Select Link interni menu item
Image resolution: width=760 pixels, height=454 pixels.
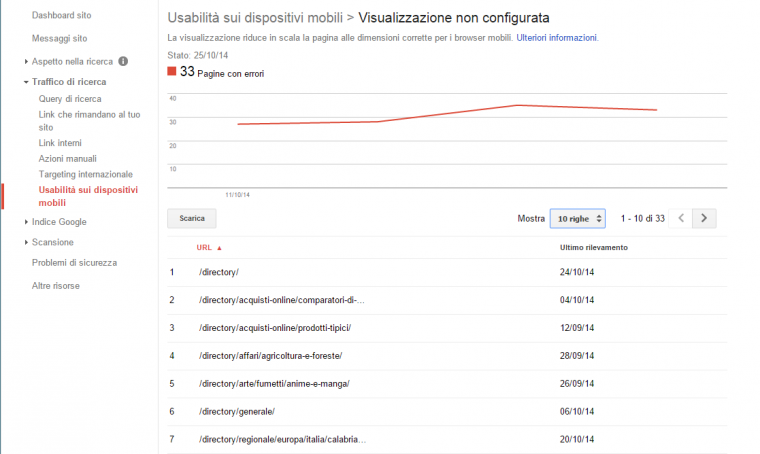(60, 143)
